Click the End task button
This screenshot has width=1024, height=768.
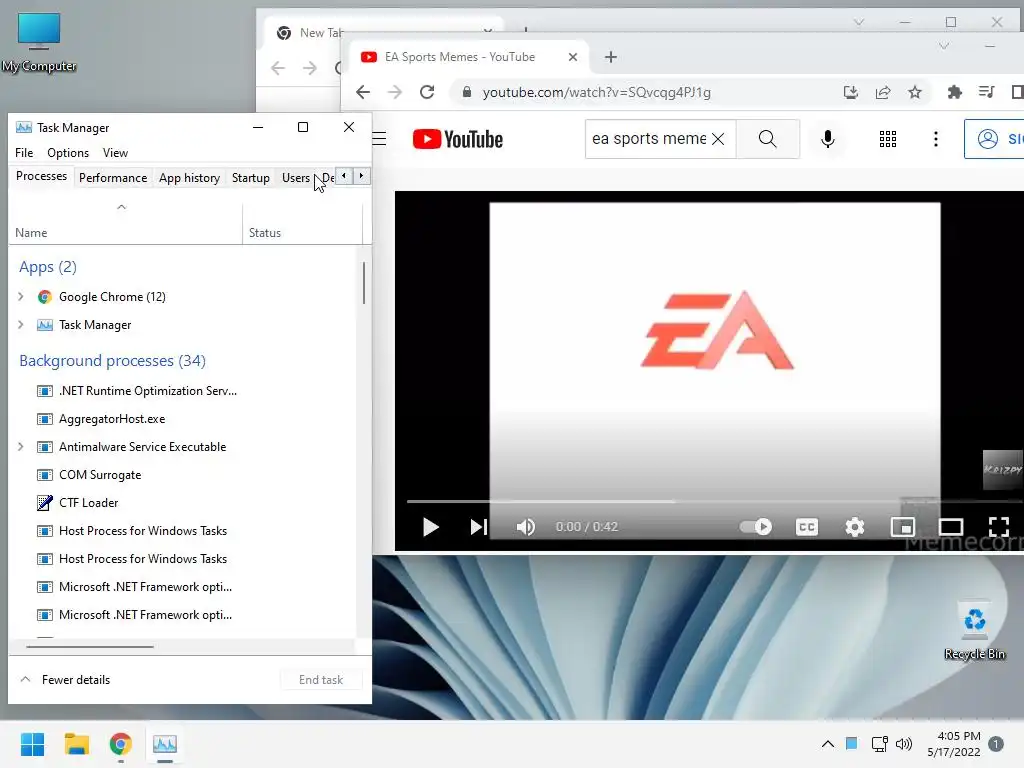(x=321, y=680)
